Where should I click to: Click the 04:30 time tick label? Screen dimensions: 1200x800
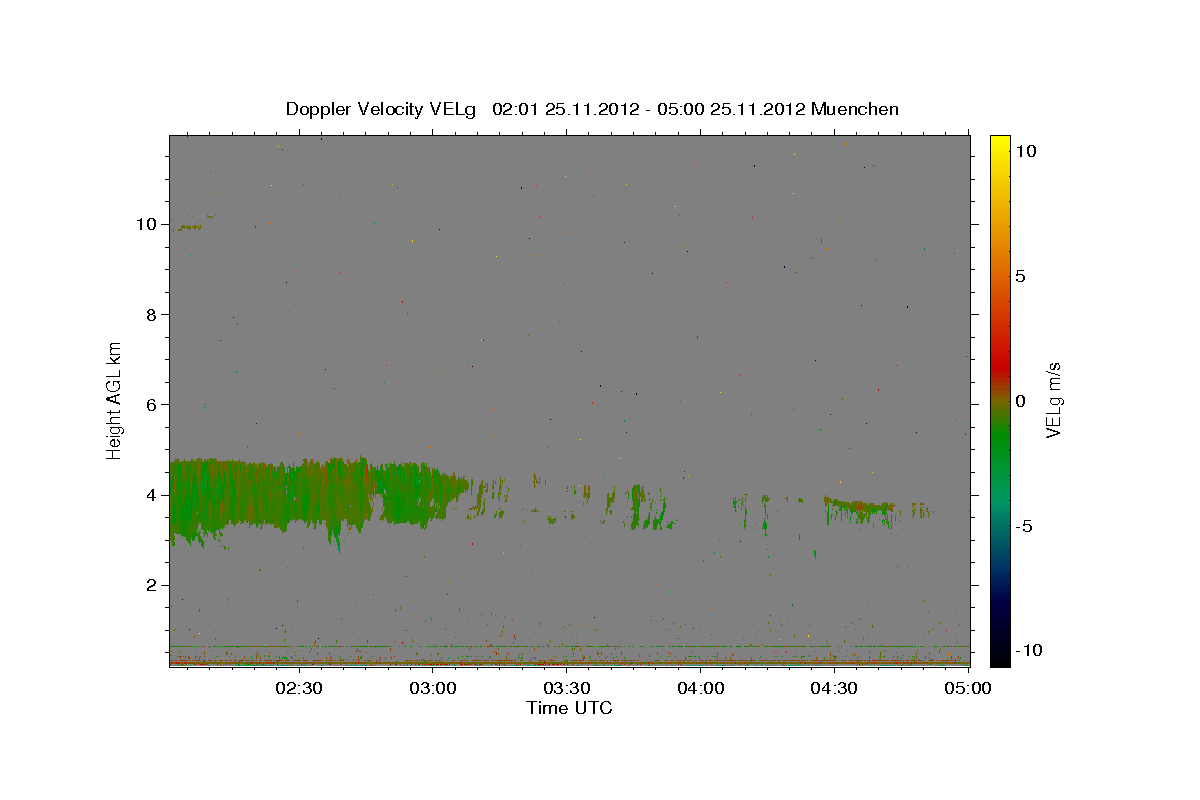coord(834,688)
